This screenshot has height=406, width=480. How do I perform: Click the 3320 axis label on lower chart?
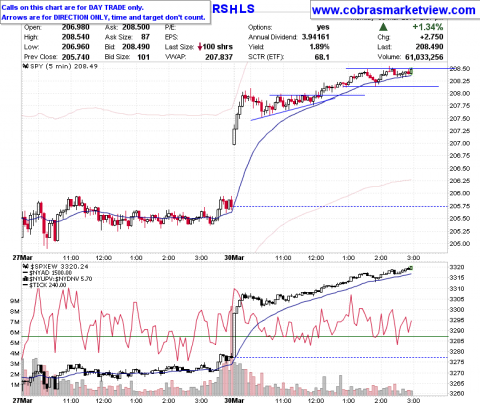[457, 267]
